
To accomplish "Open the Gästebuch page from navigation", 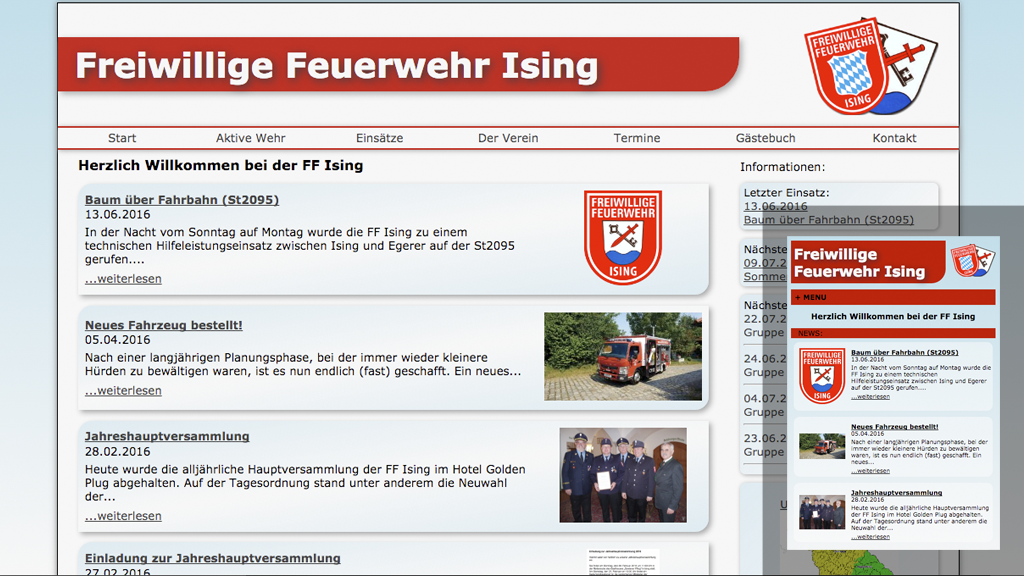I will pyautogui.click(x=765, y=138).
